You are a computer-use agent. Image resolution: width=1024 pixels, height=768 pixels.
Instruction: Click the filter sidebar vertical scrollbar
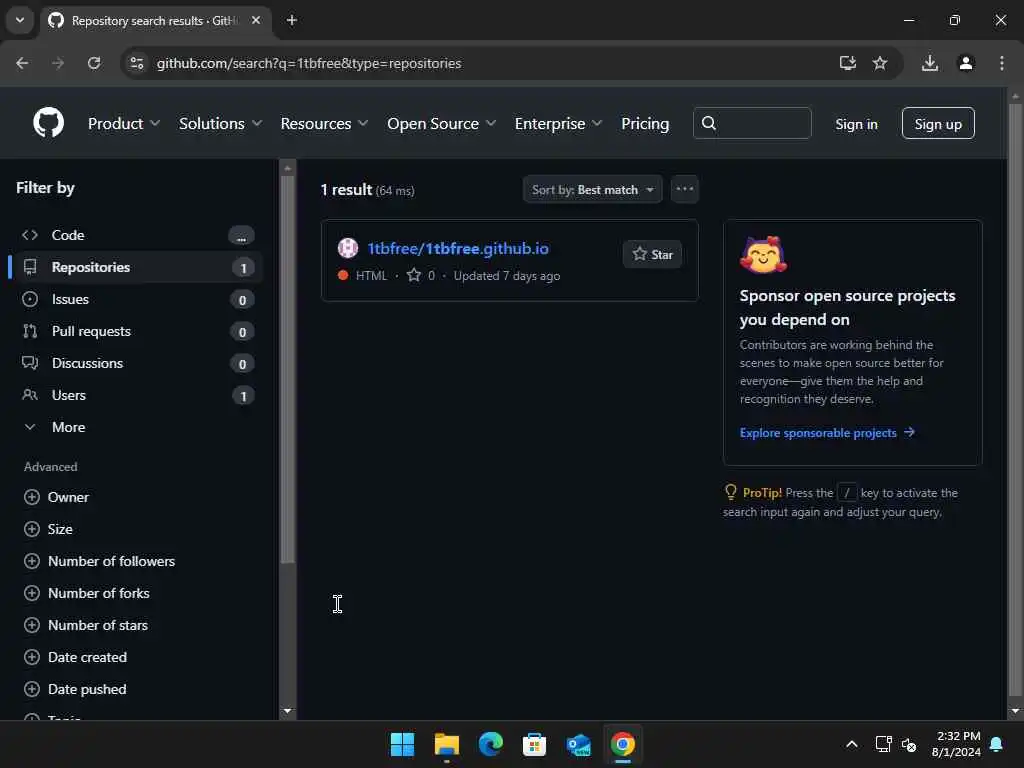(x=287, y=369)
